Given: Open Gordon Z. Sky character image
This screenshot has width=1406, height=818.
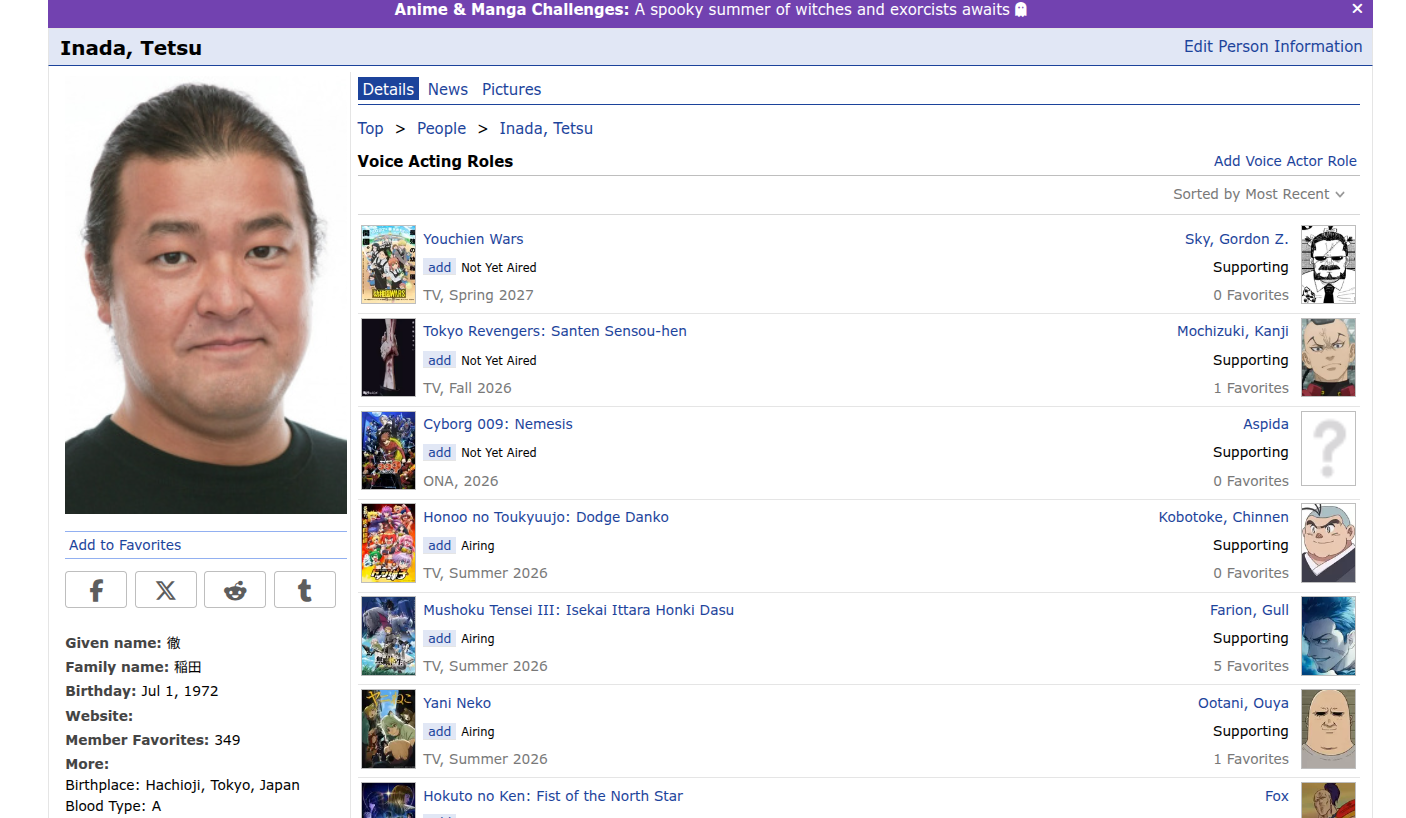Looking at the screenshot, I should pyautogui.click(x=1328, y=264).
